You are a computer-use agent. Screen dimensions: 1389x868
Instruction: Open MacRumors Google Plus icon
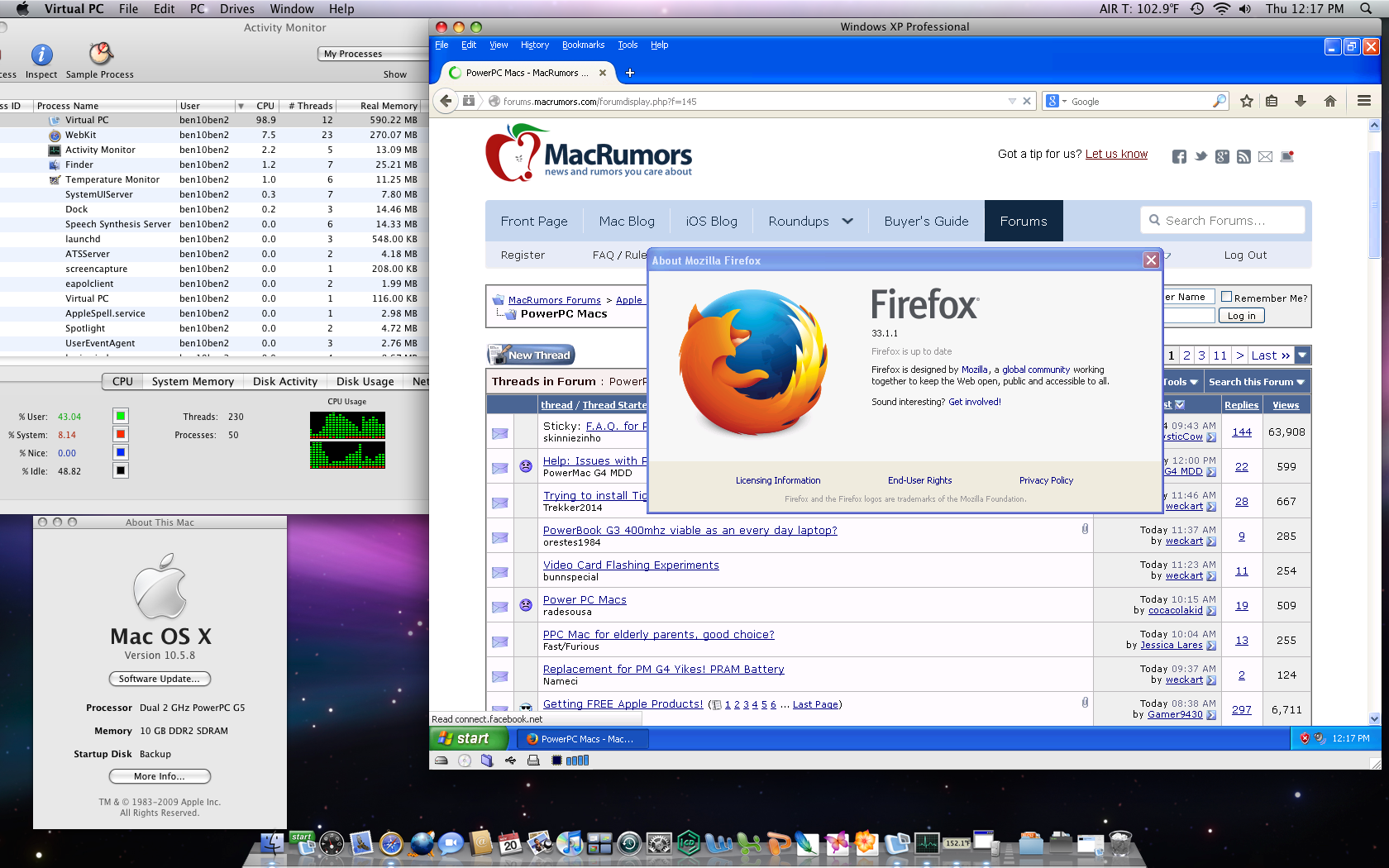click(1222, 156)
